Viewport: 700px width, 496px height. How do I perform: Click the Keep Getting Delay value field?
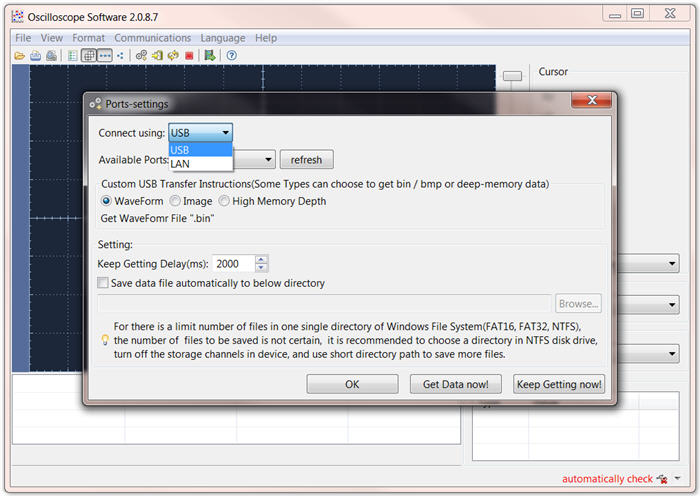[234, 263]
